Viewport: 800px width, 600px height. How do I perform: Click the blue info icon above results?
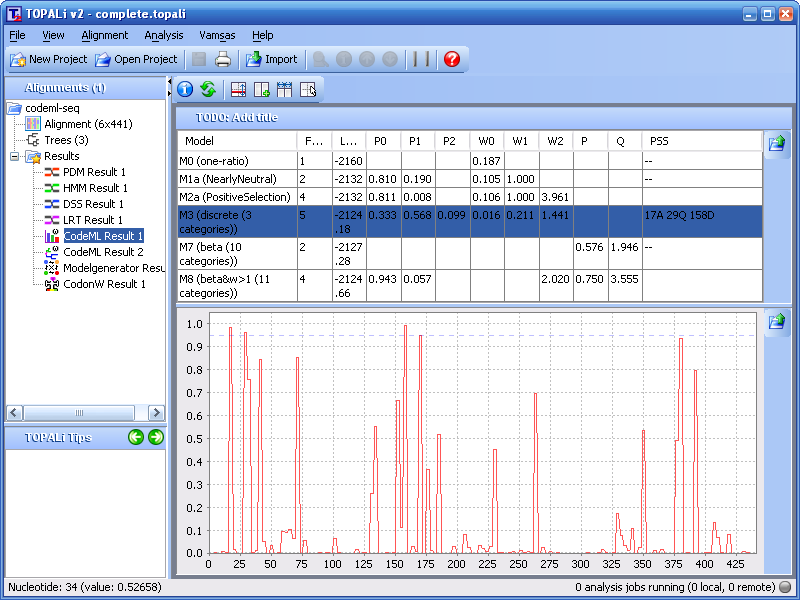[x=185, y=89]
